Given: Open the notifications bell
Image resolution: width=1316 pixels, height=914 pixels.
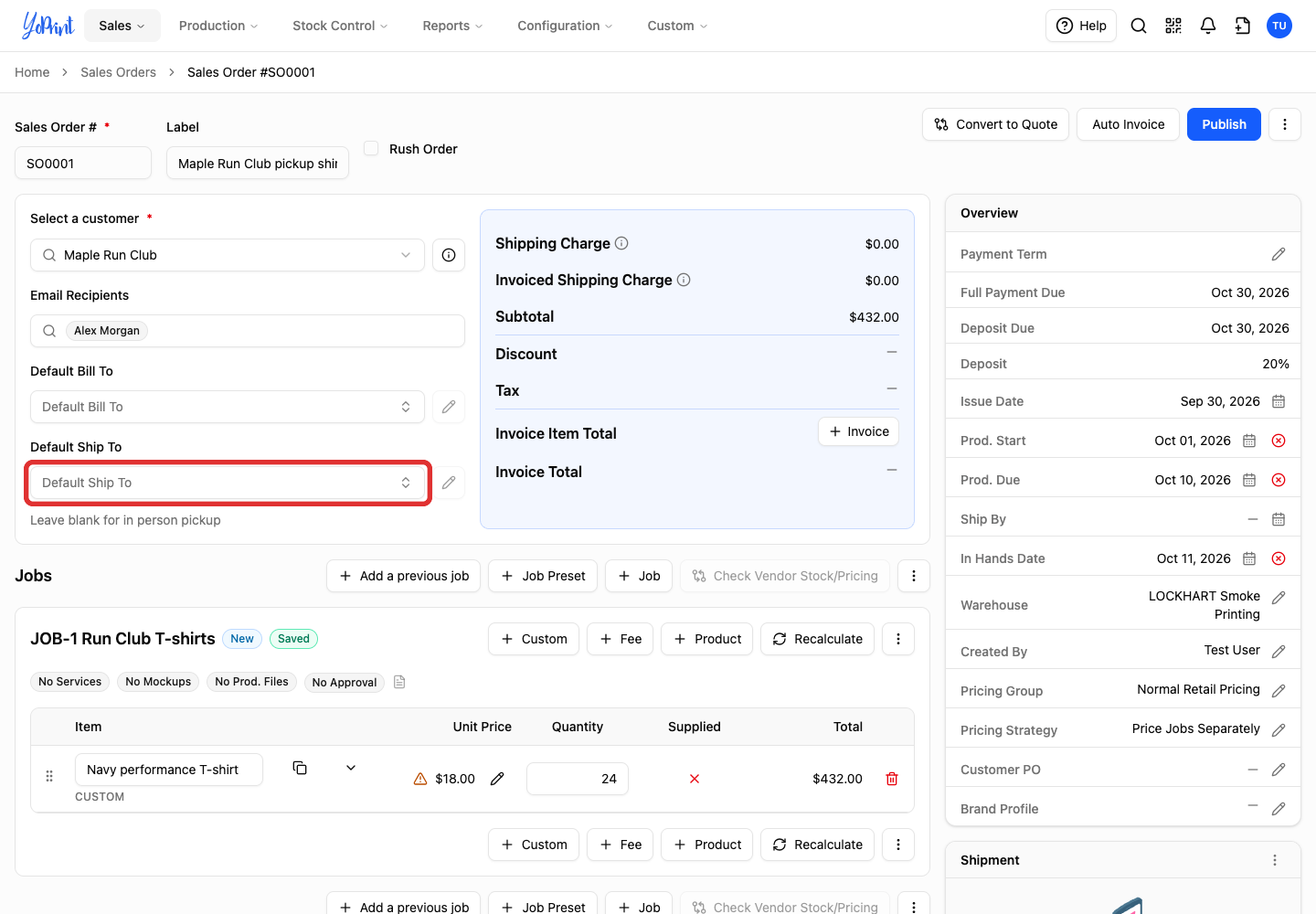Looking at the screenshot, I should coord(1208,26).
